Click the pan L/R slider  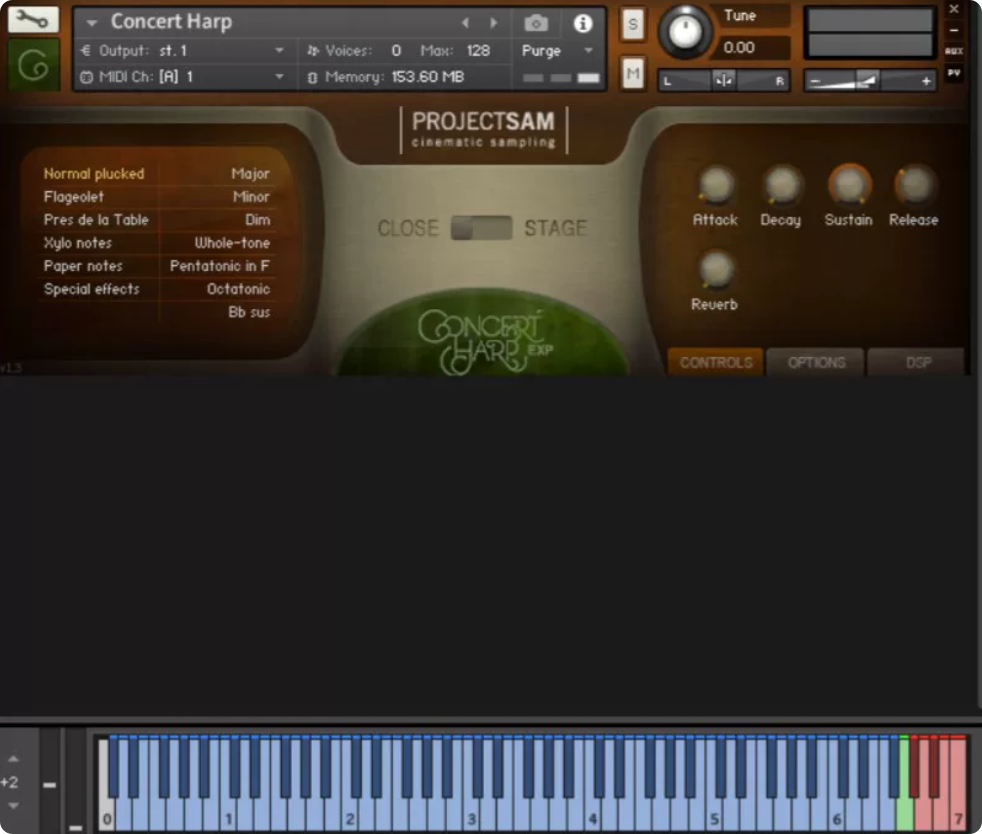click(723, 81)
